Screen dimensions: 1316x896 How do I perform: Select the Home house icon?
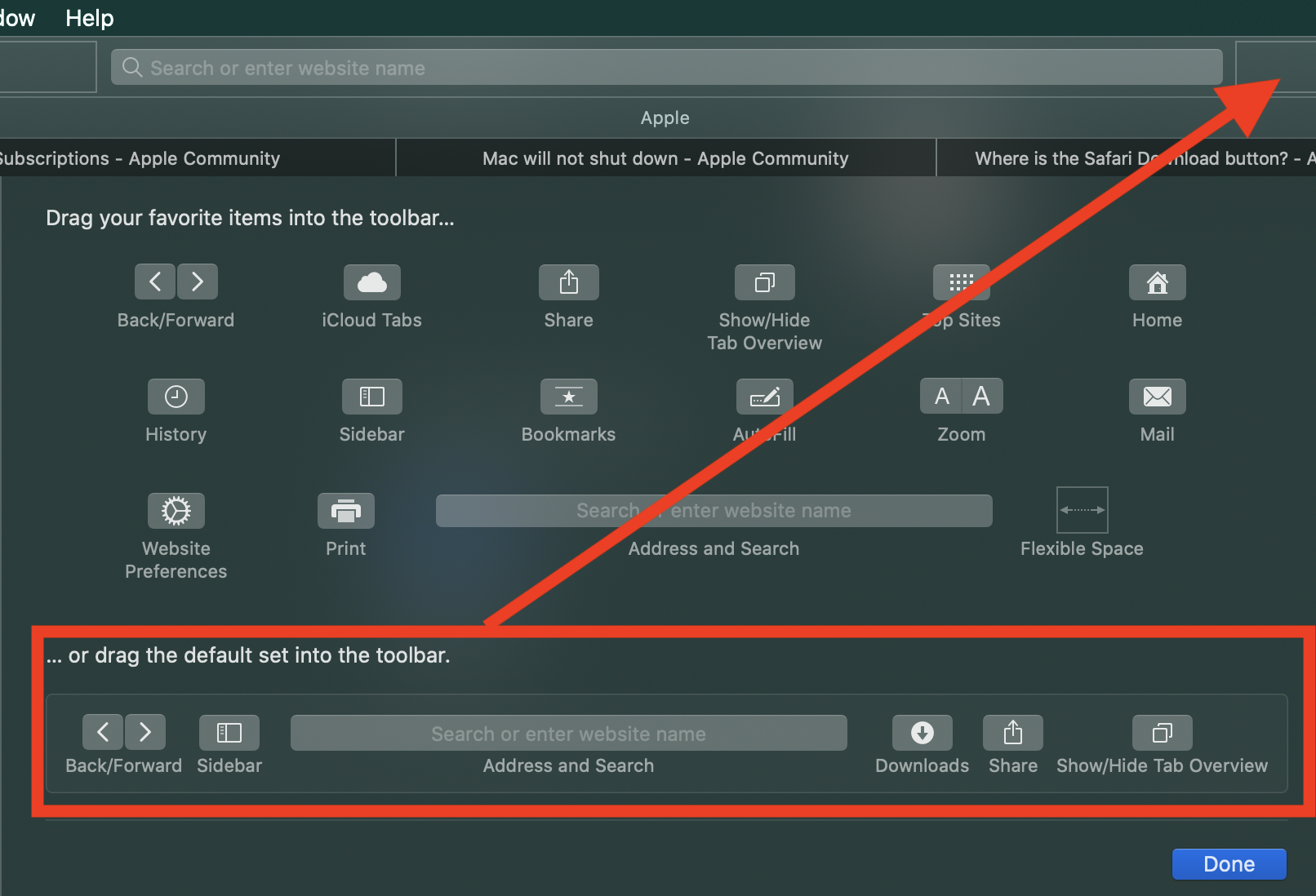coord(1158,282)
